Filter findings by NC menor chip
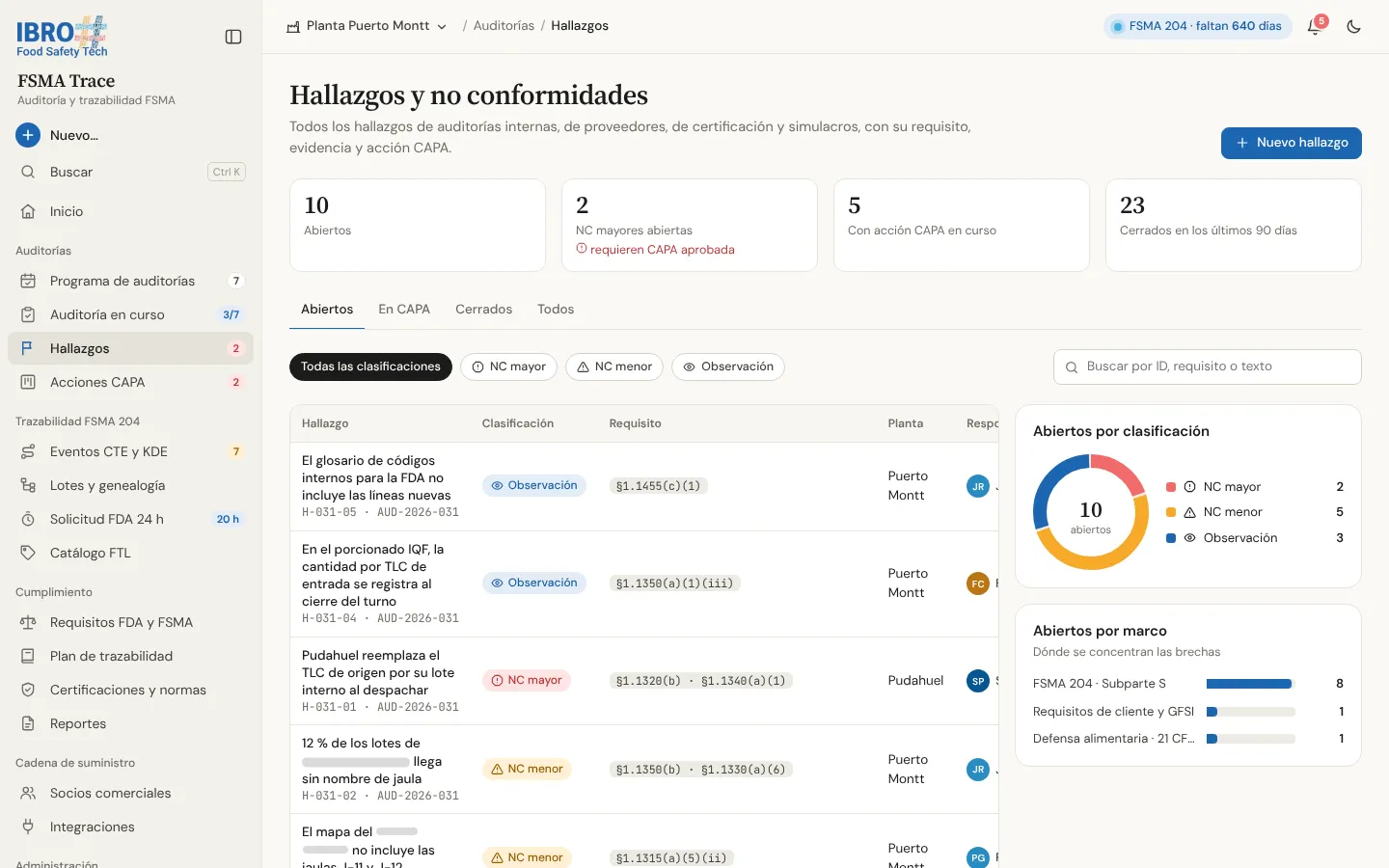 coord(613,366)
